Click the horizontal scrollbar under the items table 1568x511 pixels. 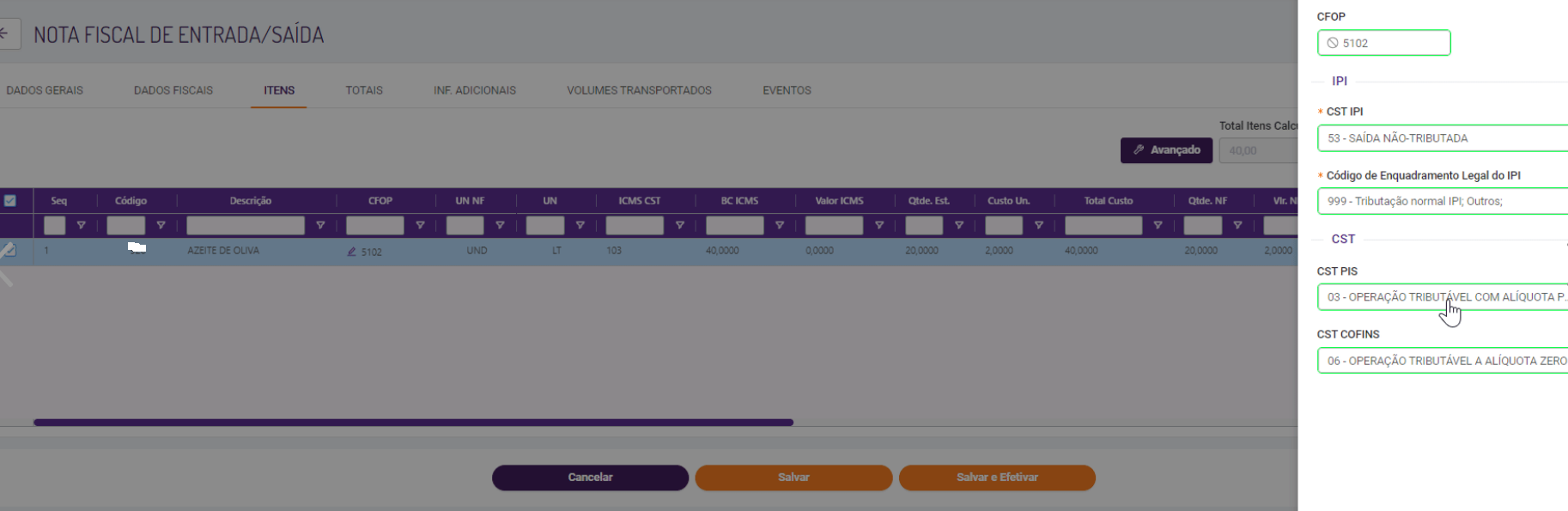click(x=413, y=423)
